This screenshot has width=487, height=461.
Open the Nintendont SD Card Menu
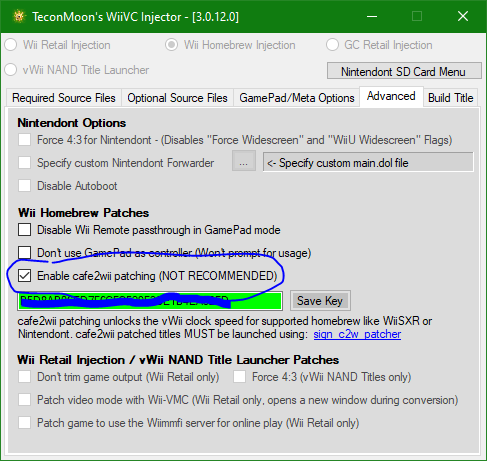[404, 71]
